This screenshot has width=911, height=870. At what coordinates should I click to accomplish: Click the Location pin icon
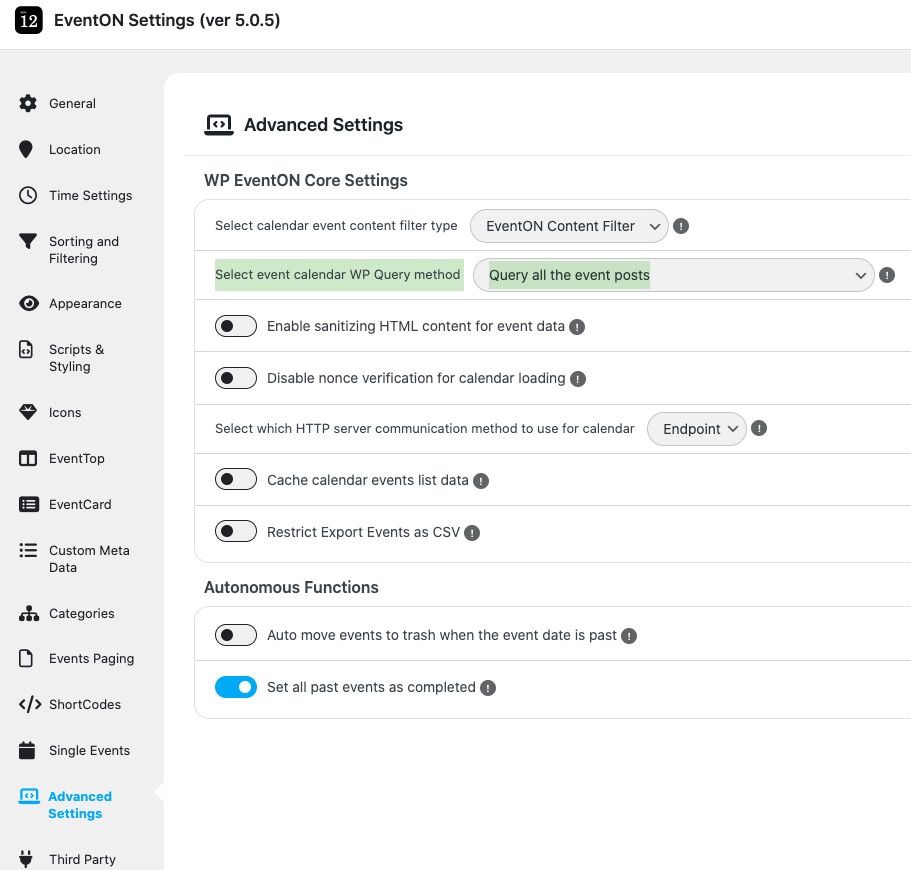28,150
